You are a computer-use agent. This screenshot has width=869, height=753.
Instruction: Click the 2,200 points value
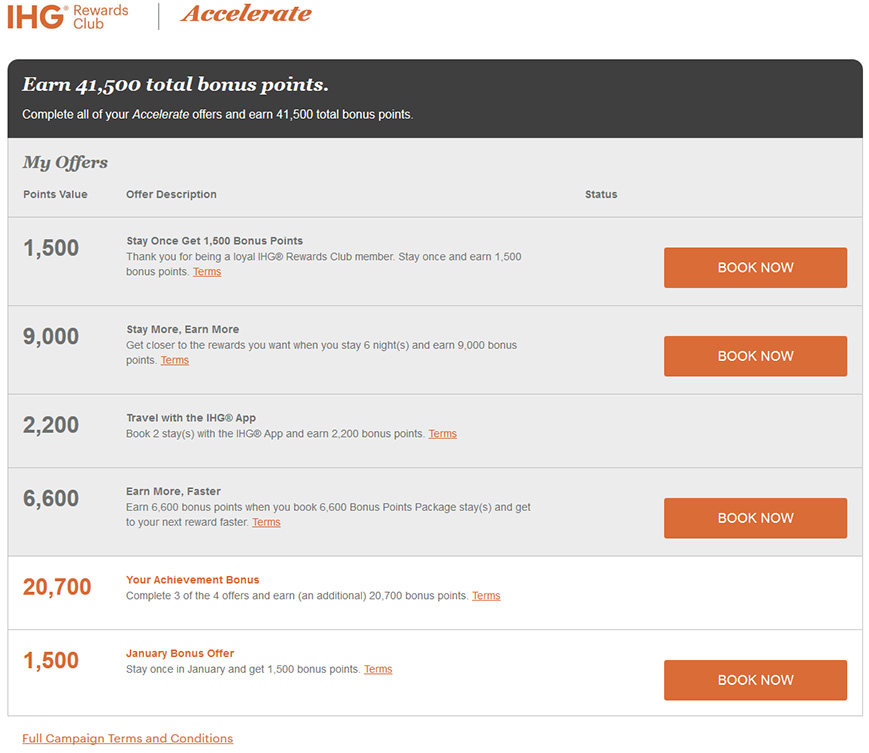50,425
